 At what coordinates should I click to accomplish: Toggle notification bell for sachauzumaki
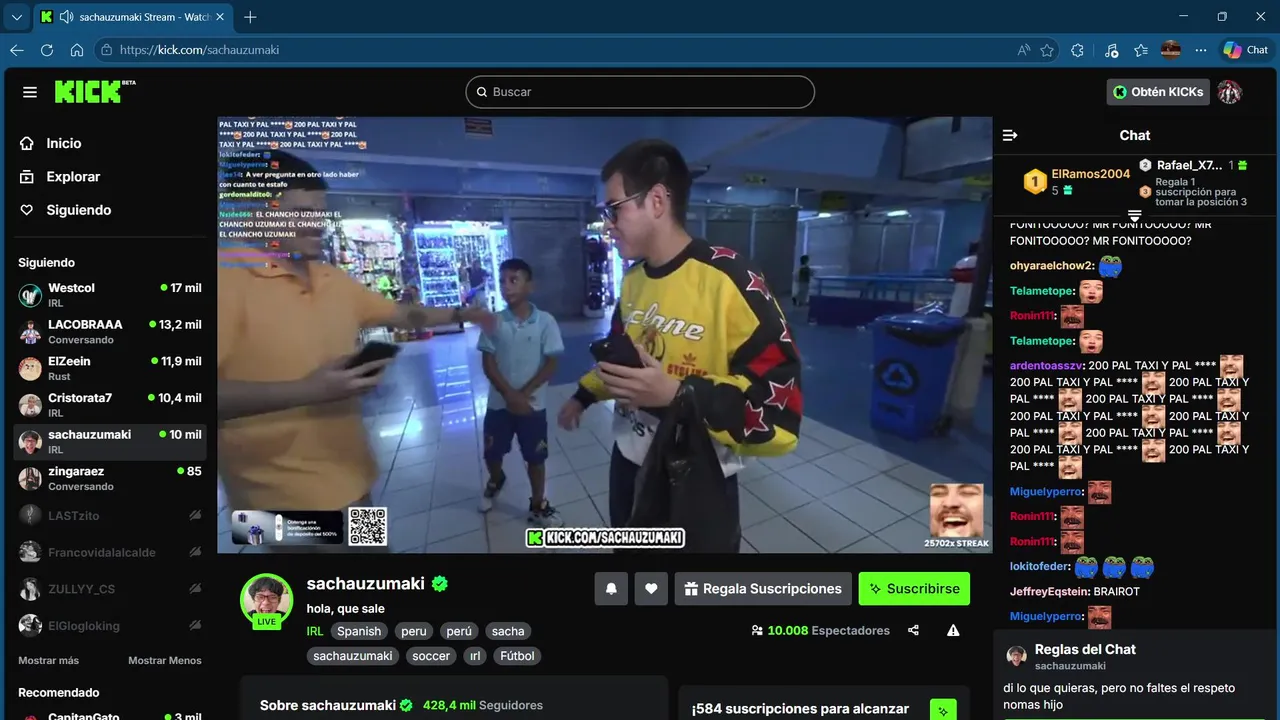pyautogui.click(x=611, y=589)
